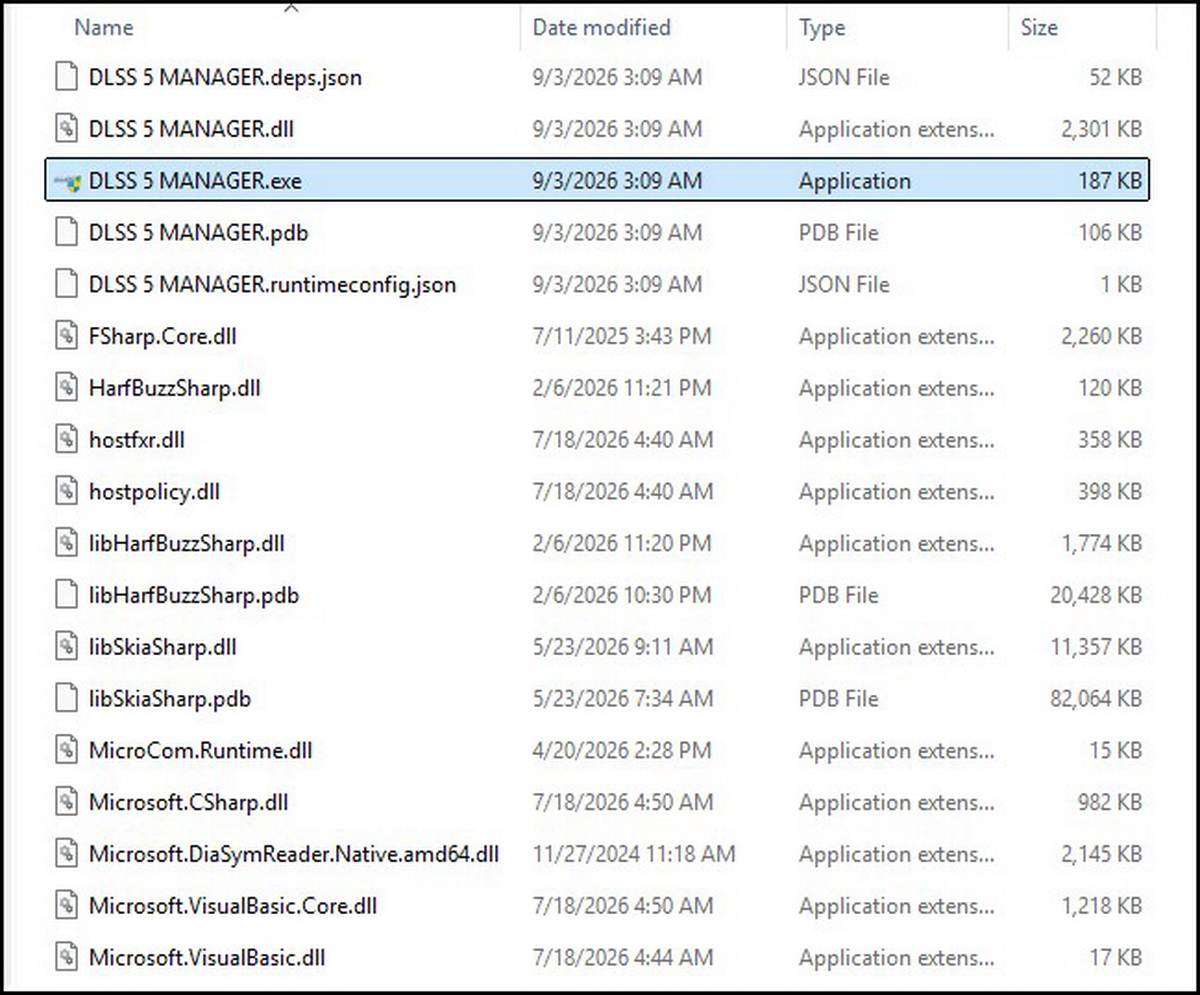Select the file name Microsoft.VisualBasic.Core.dll
This screenshot has width=1200, height=995.
tap(233, 906)
